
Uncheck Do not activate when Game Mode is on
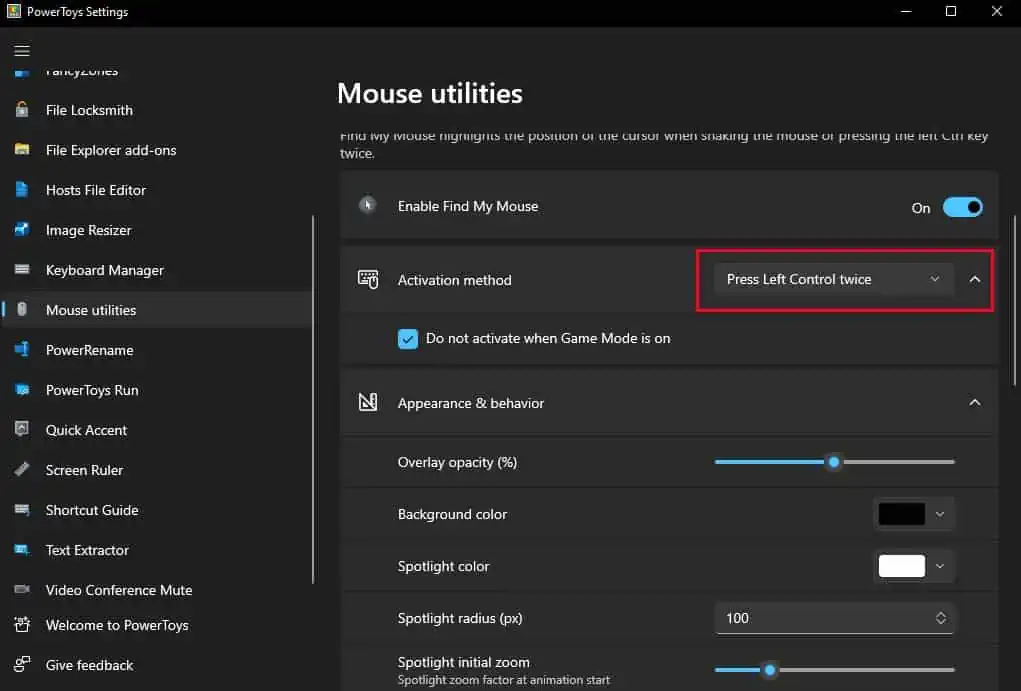coord(408,339)
